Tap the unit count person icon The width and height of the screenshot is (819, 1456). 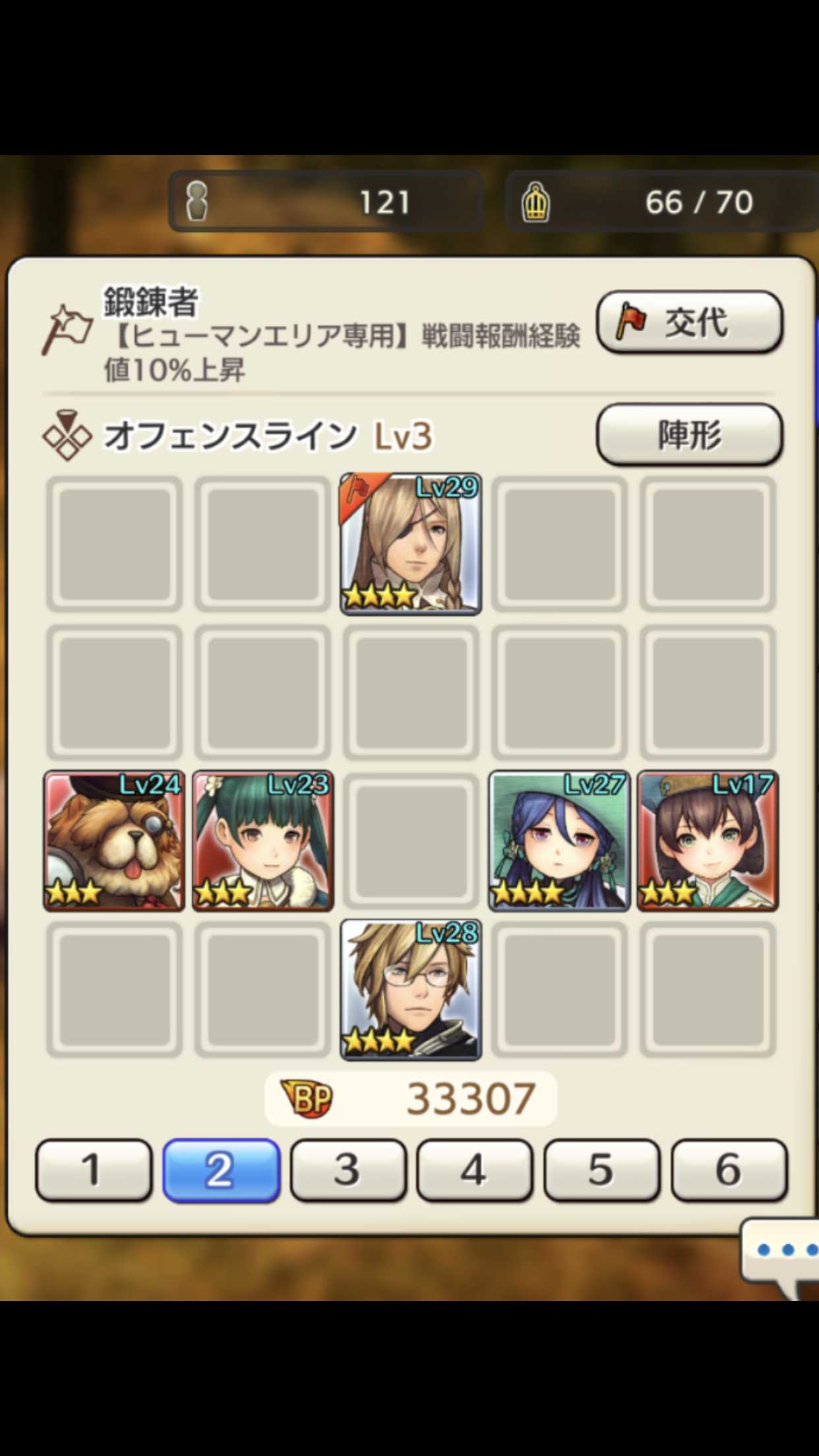197,201
